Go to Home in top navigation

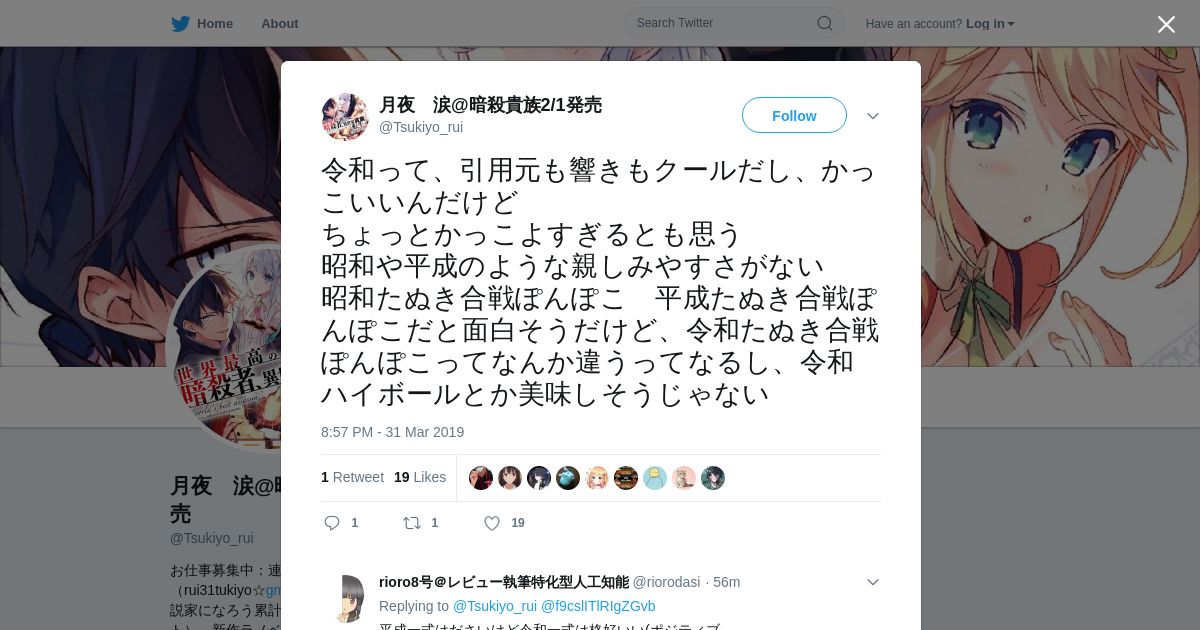(x=215, y=23)
